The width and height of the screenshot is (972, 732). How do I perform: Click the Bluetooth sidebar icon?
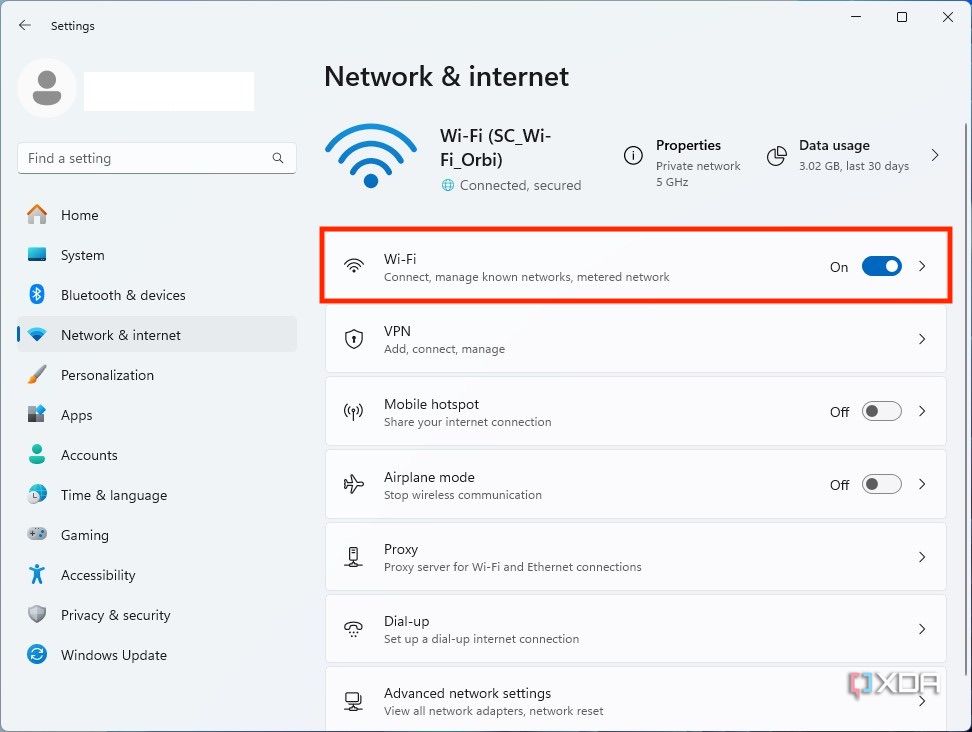(x=37, y=294)
